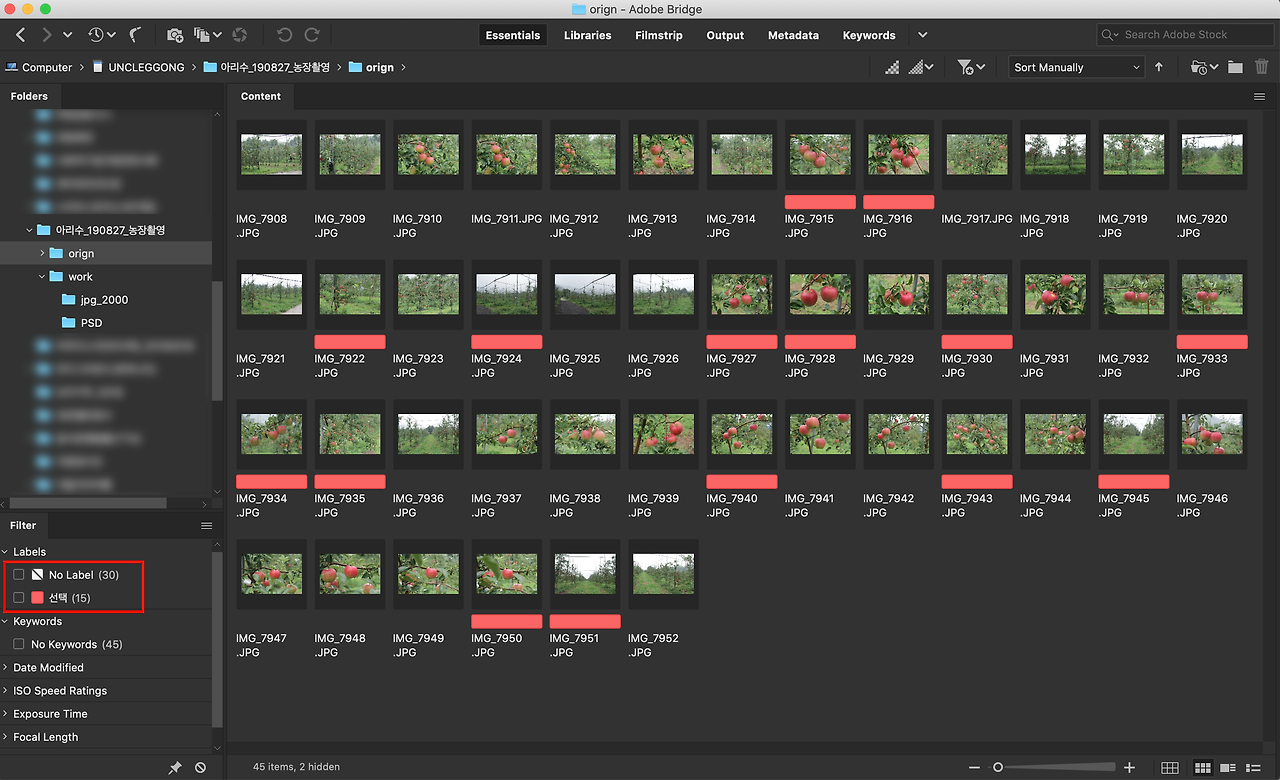Click orign in the path bar
Screen dimensions: 1280x780
(380, 68)
